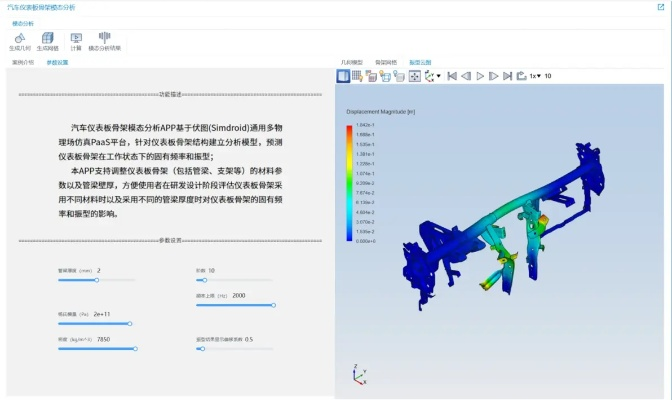The width and height of the screenshot is (672, 400).
Task: Jump to first animation frame
Action: (452, 76)
